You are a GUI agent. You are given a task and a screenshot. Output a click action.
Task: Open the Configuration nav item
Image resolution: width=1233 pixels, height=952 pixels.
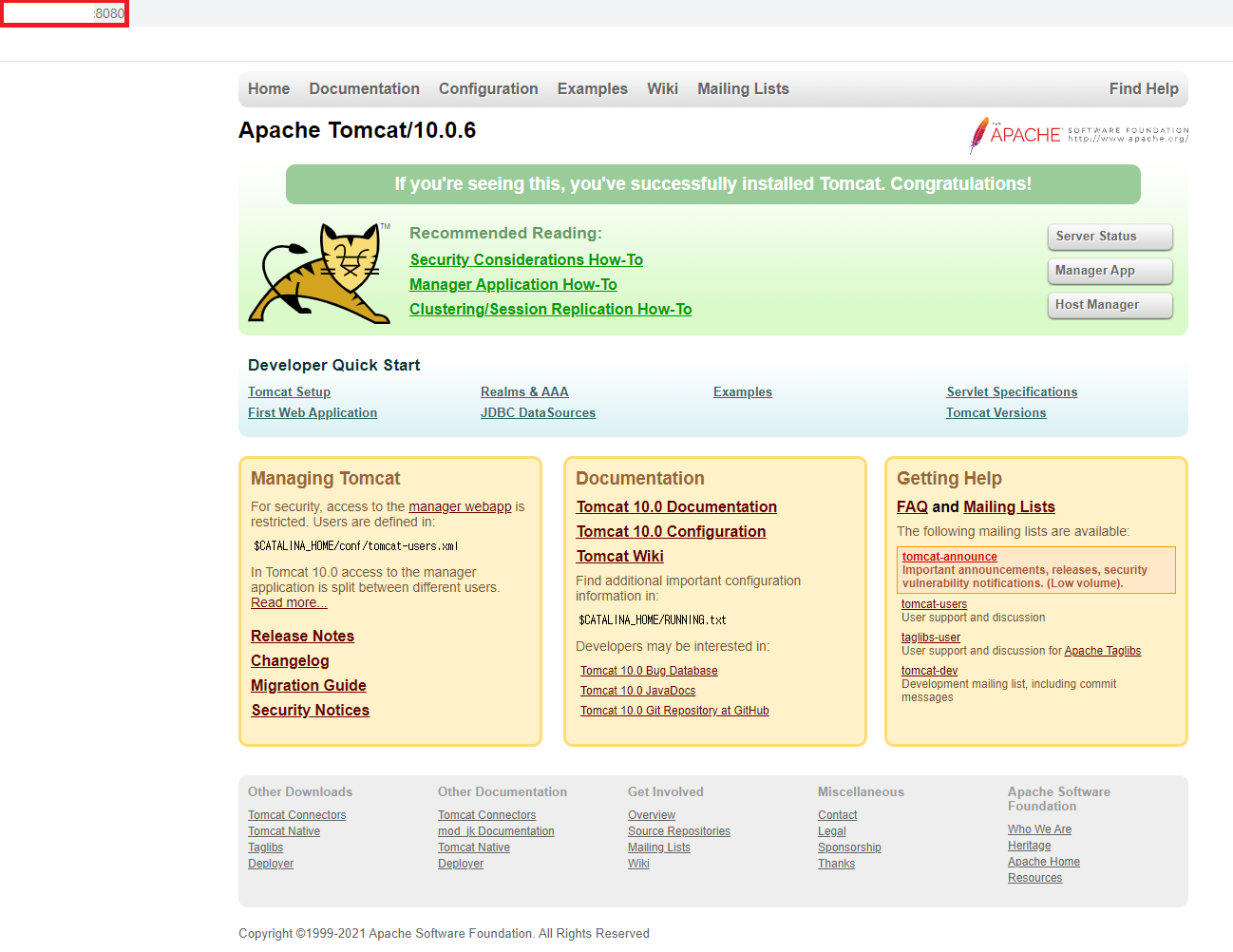point(488,88)
